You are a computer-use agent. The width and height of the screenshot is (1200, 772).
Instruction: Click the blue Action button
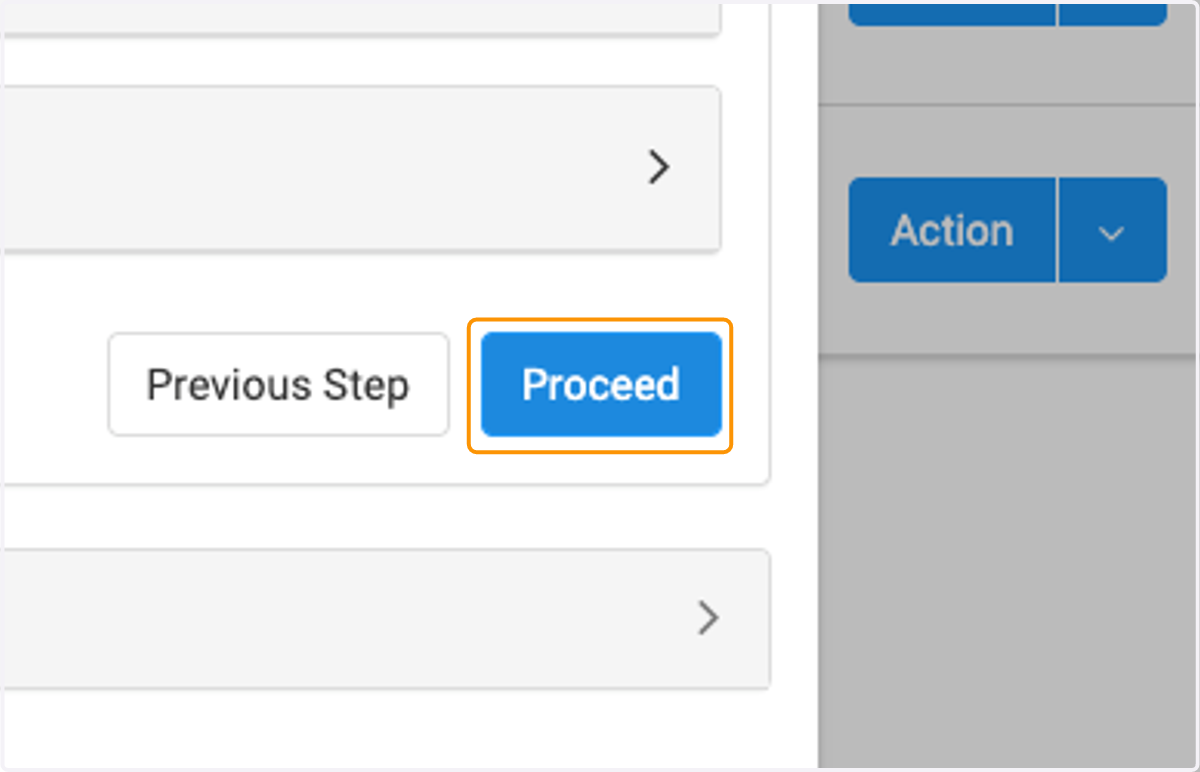click(952, 230)
